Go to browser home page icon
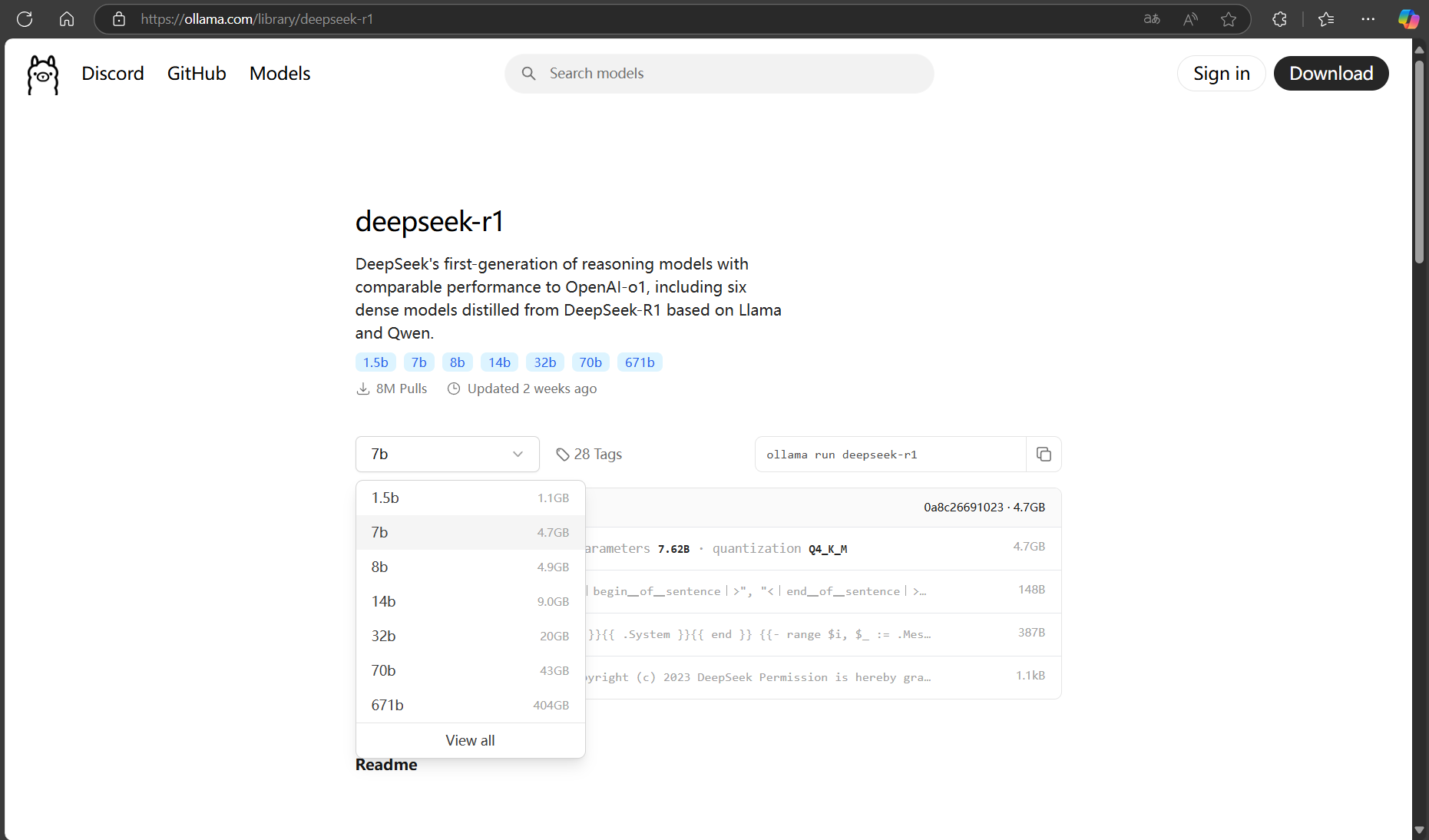1429x840 pixels. [x=67, y=19]
